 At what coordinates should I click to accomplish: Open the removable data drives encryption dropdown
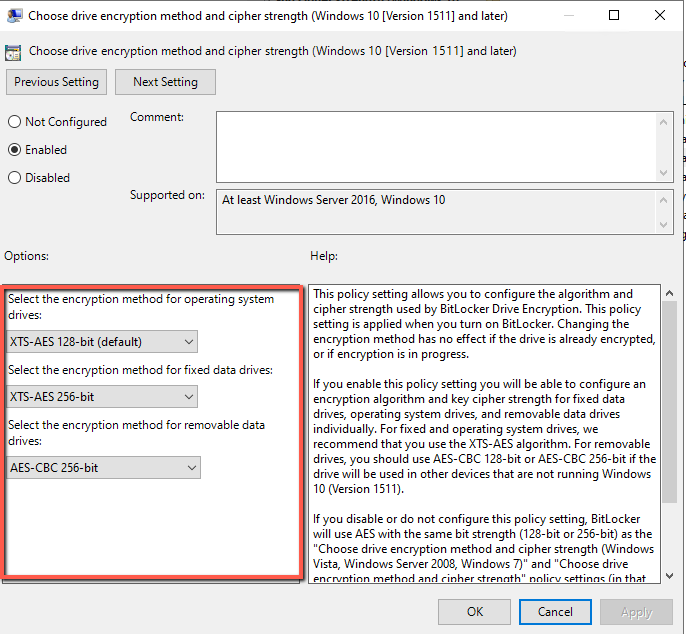pos(103,468)
